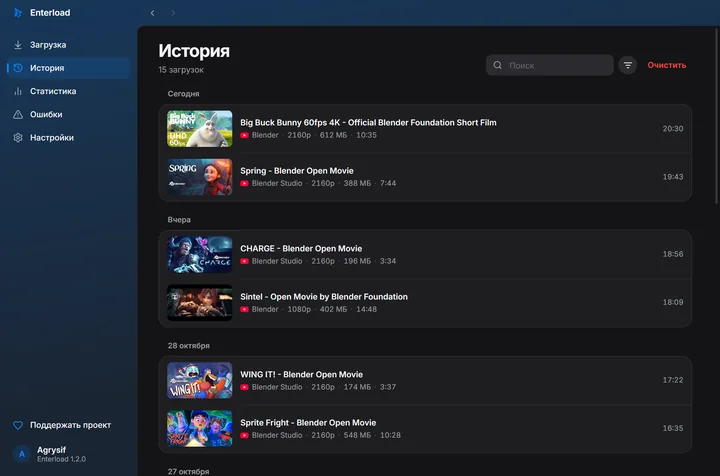Image resolution: width=720 pixels, height=476 pixels.
Task: Click YouTube icon on Sprite Fright row
Action: (244, 435)
